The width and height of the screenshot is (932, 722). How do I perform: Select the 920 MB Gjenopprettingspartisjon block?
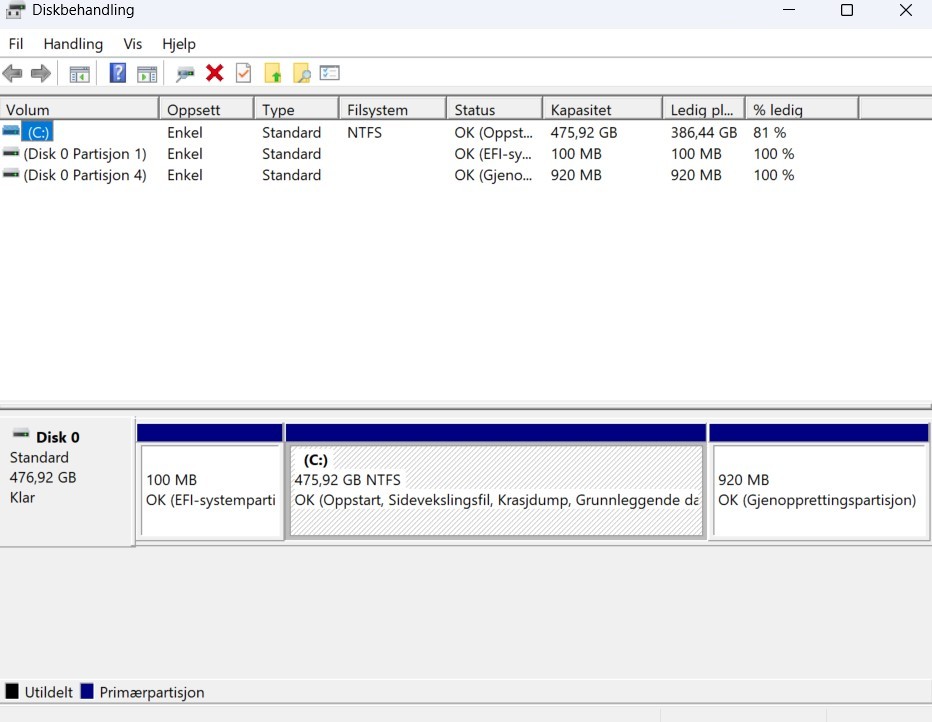coord(818,490)
